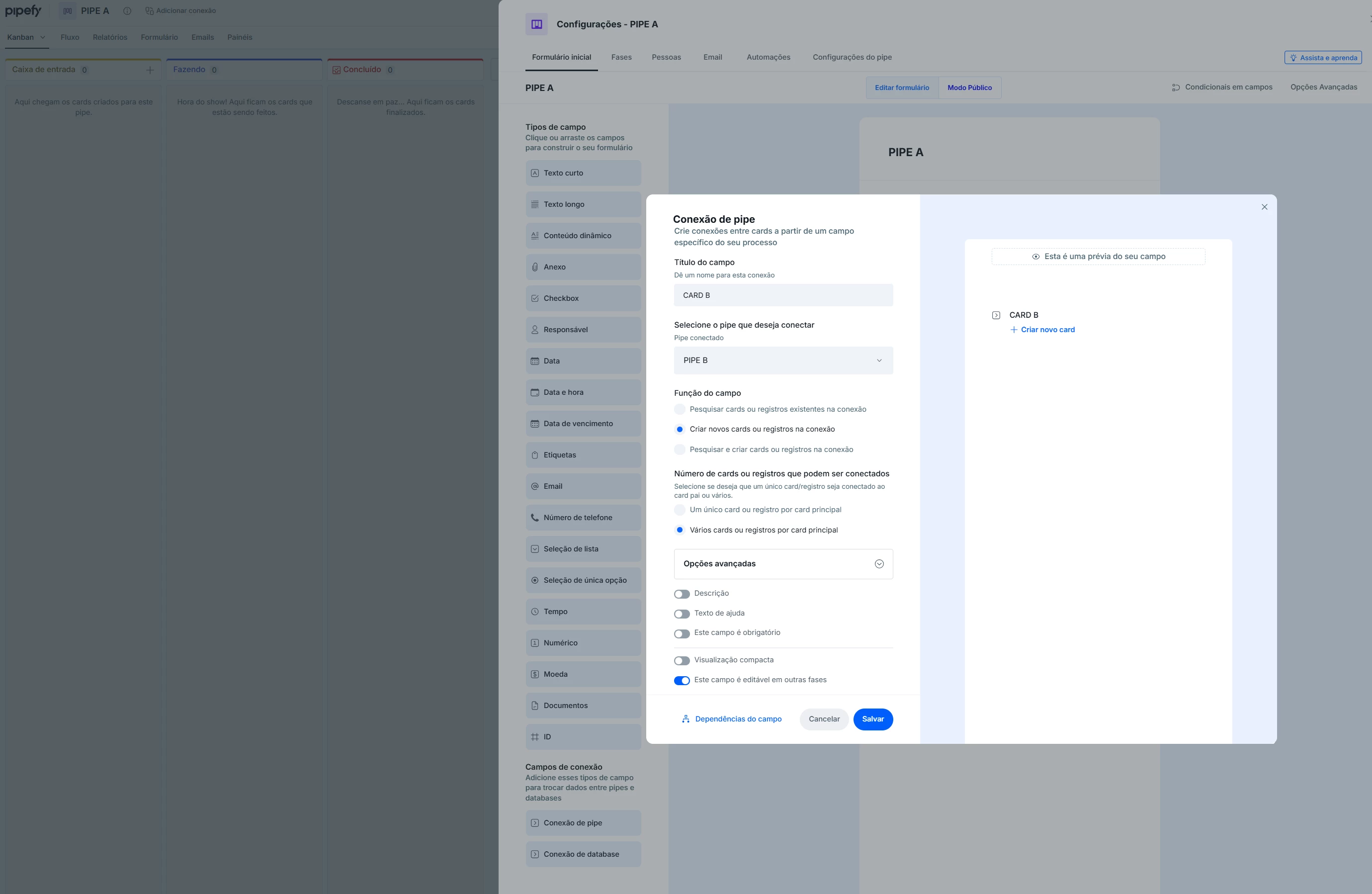Click the Editar formulário button

coord(902,88)
